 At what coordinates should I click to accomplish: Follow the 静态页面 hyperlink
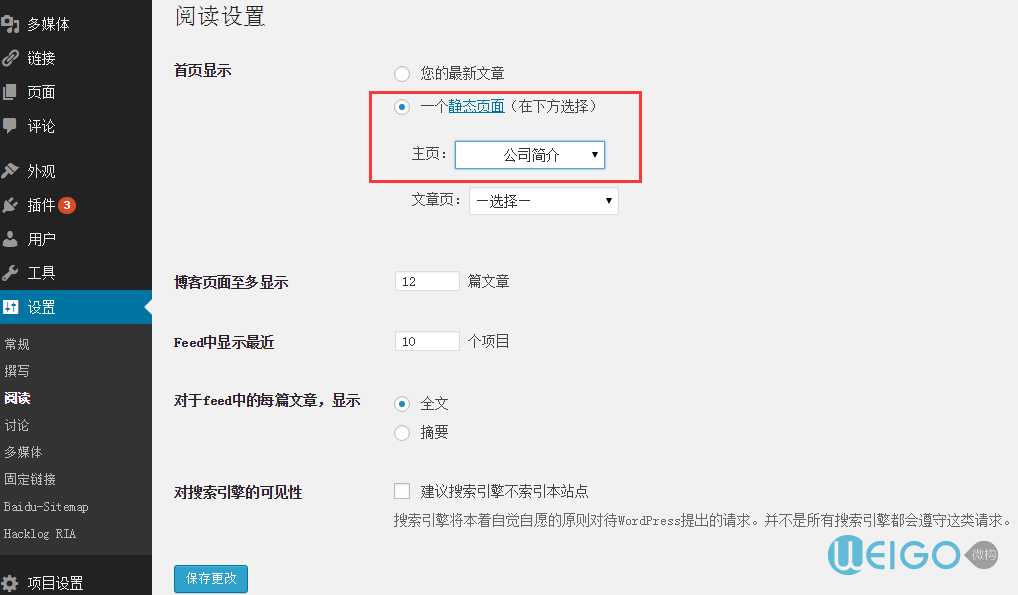click(476, 106)
